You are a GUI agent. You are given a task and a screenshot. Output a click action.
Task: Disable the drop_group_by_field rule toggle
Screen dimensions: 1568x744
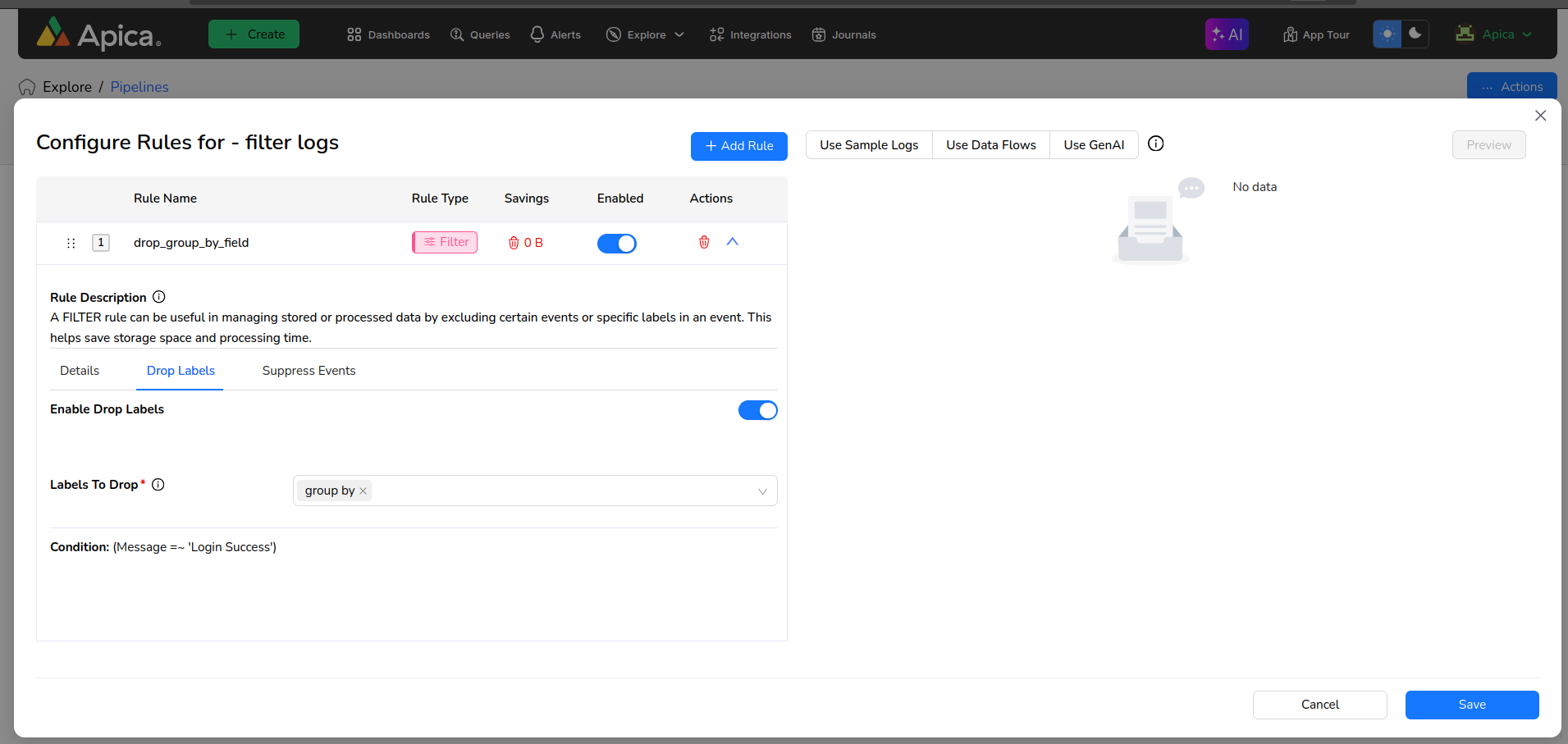click(x=616, y=244)
